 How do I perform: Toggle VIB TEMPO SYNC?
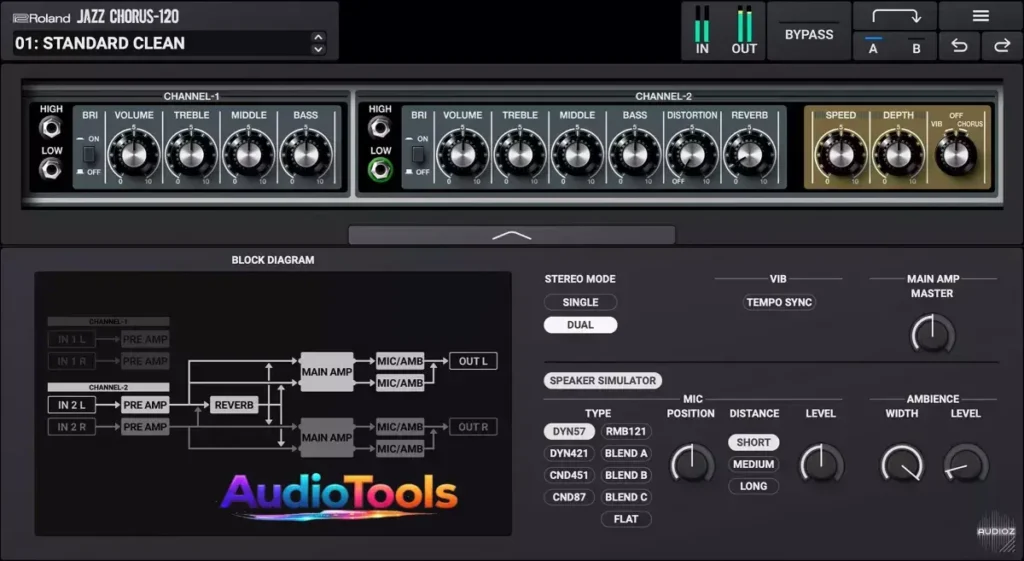coord(778,302)
